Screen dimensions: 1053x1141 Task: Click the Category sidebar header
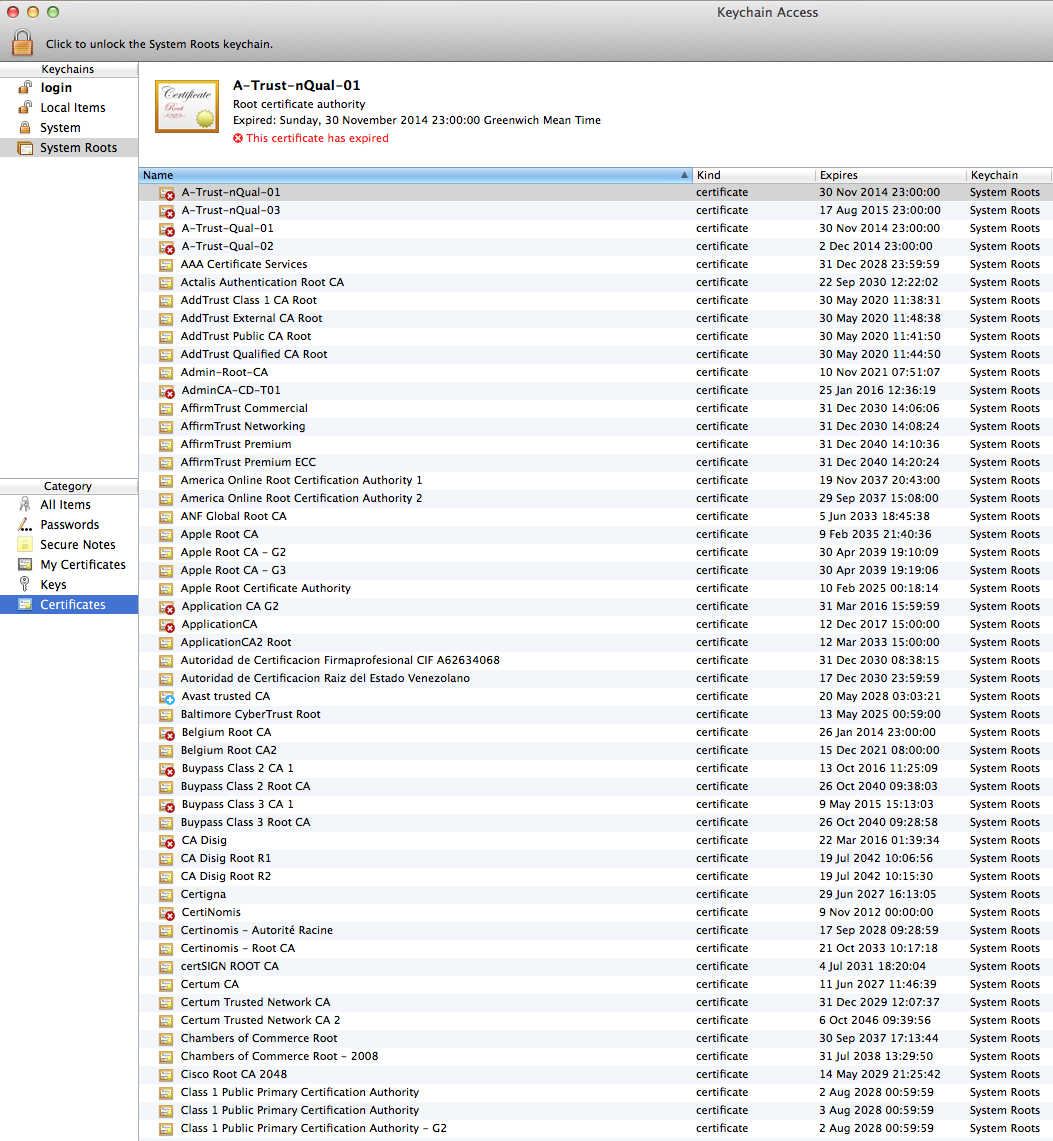68,486
